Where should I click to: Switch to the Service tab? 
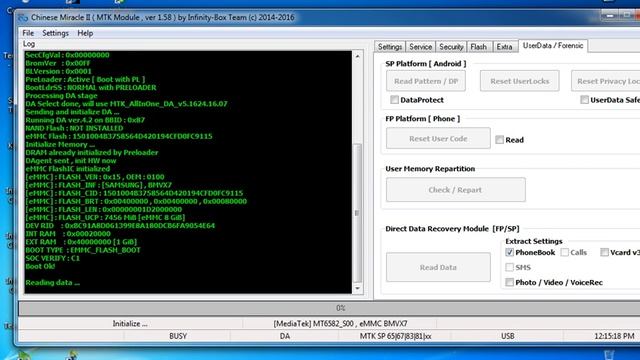pyautogui.click(x=420, y=47)
